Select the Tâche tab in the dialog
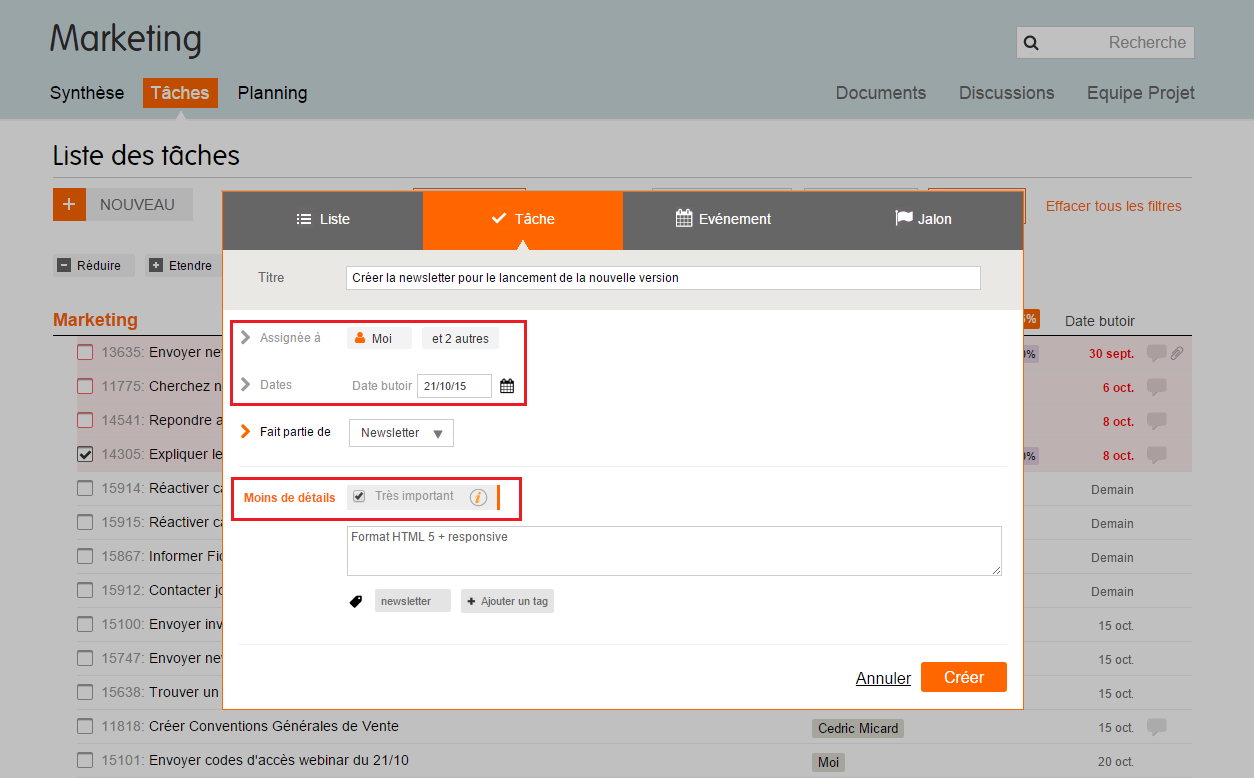 523,220
